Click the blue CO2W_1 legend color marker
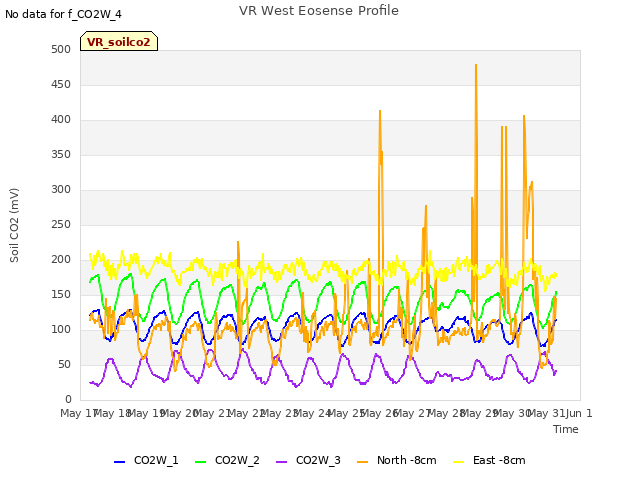 [x=119, y=462]
